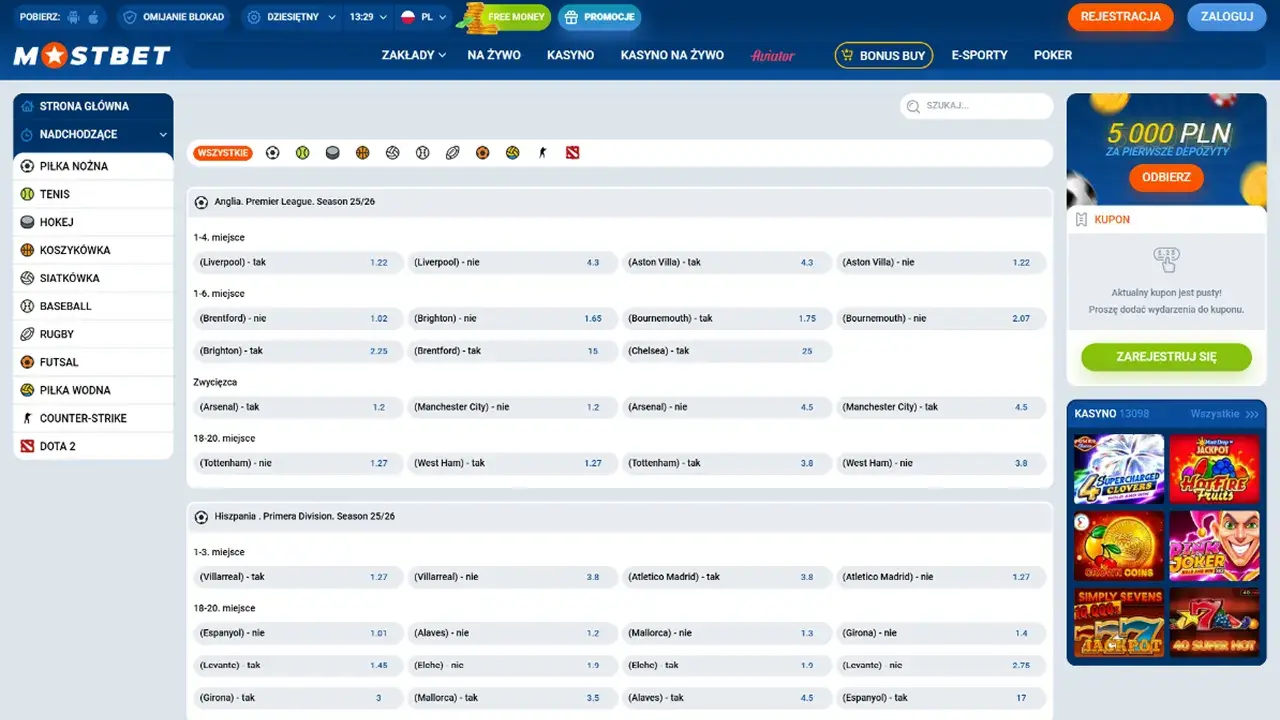This screenshot has width=1280, height=720.
Task: Click the MOSTBET logo
Action: (92, 56)
